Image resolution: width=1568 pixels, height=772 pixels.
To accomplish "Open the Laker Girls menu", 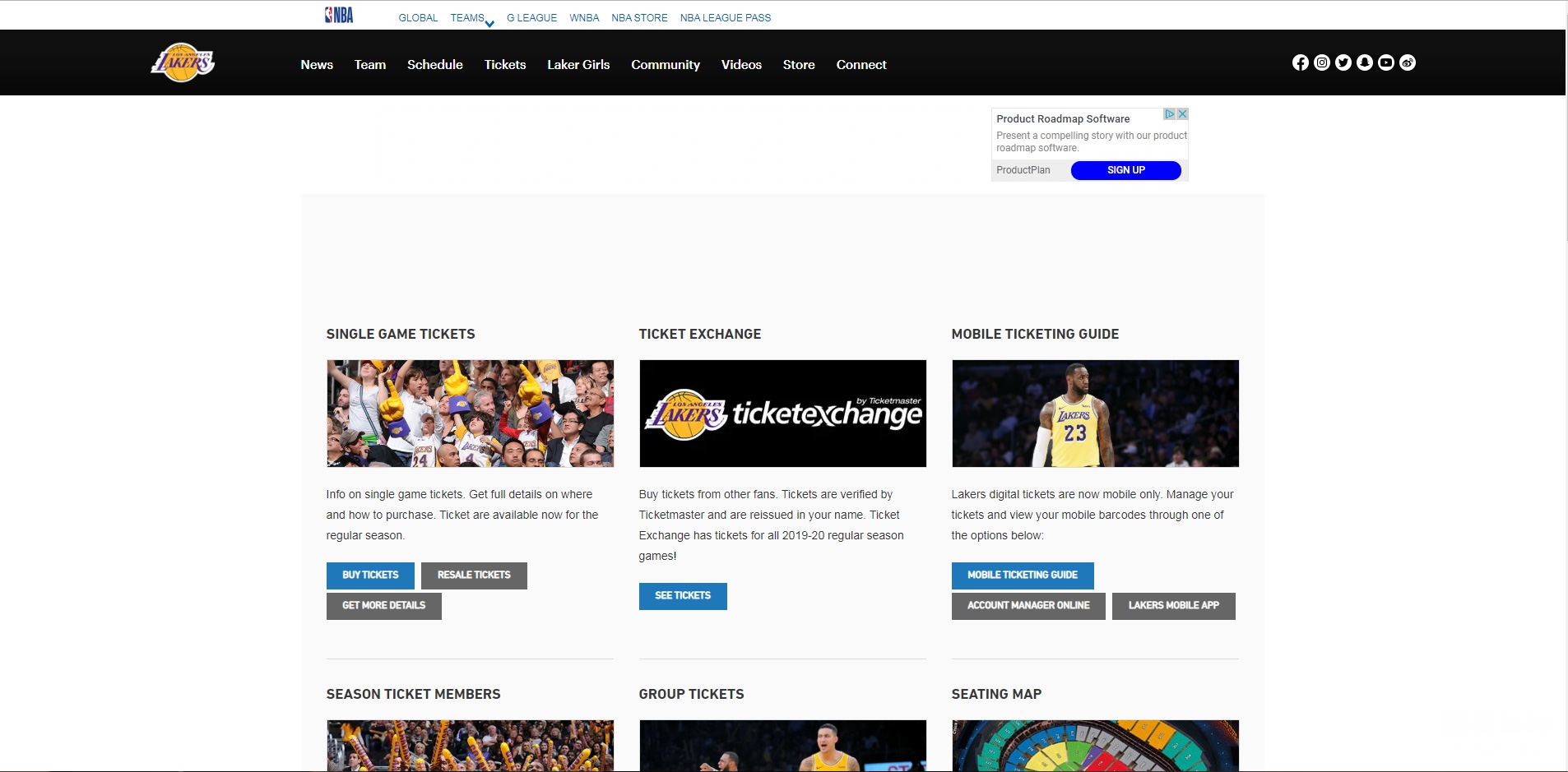I will coord(578,64).
